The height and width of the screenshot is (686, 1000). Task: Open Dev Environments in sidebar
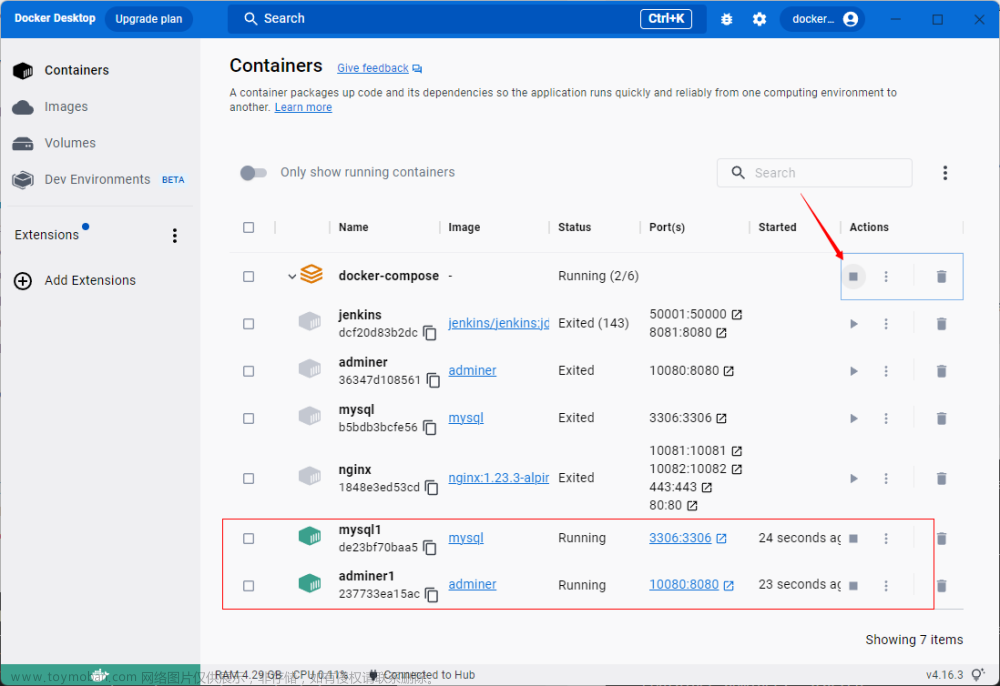(97, 180)
